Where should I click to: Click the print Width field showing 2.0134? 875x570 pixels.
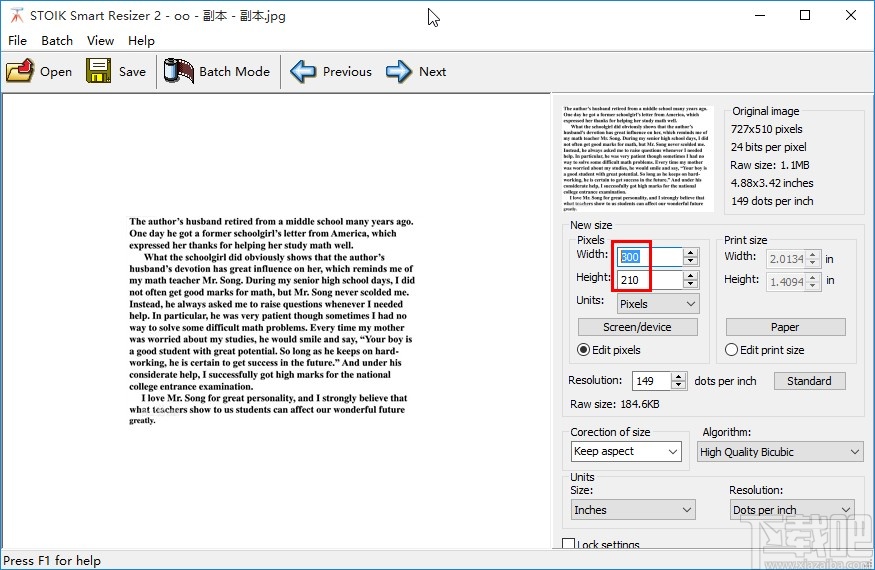(x=786, y=258)
